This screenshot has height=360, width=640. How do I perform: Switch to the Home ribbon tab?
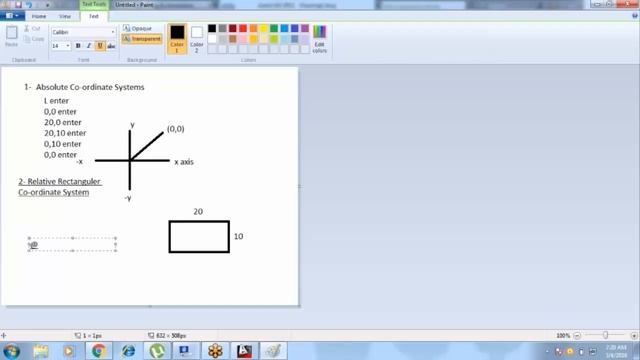(39, 16)
